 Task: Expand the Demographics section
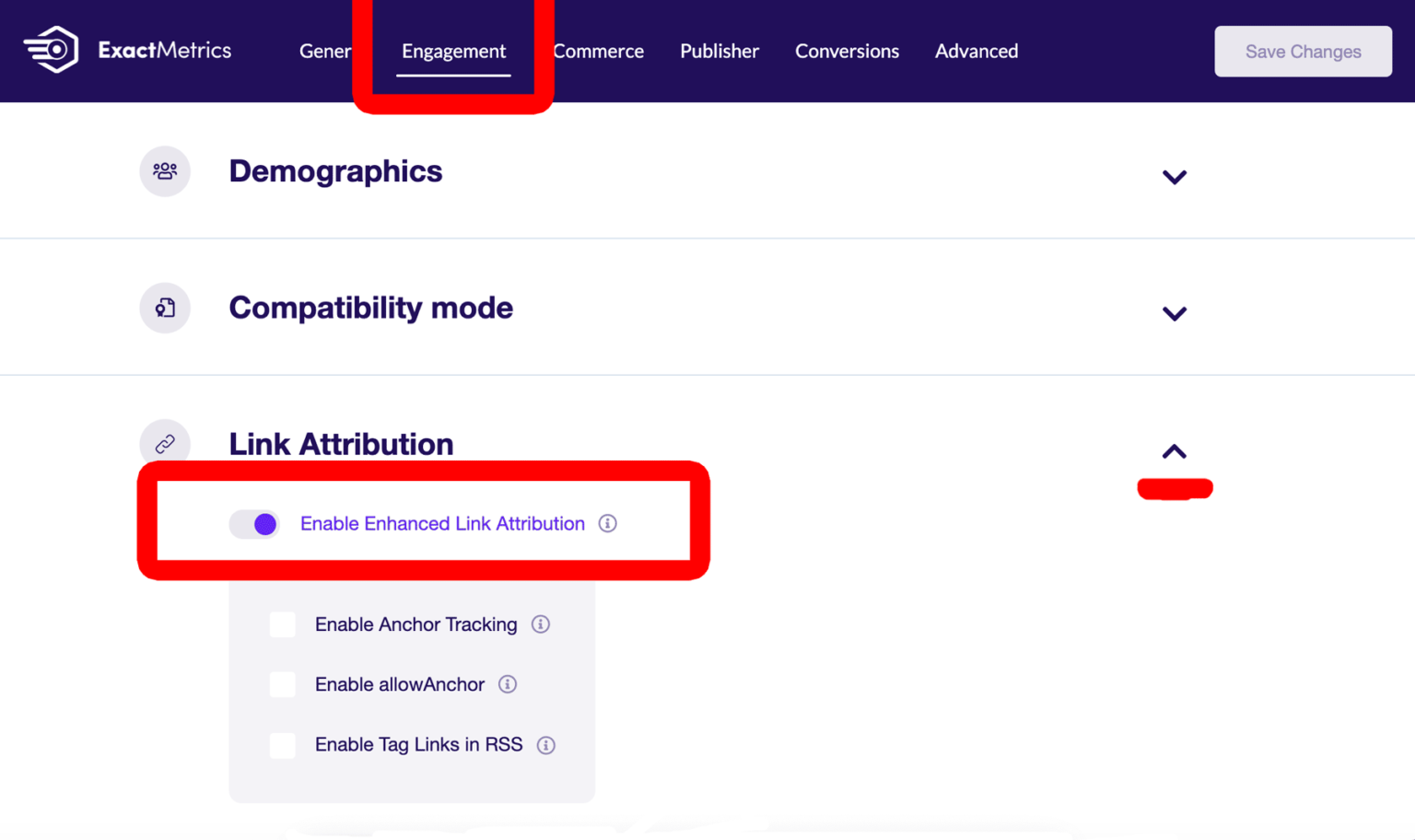[1175, 177]
